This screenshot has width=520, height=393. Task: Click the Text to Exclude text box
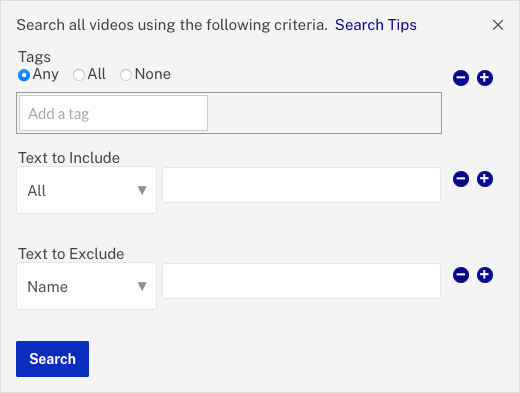click(x=301, y=281)
